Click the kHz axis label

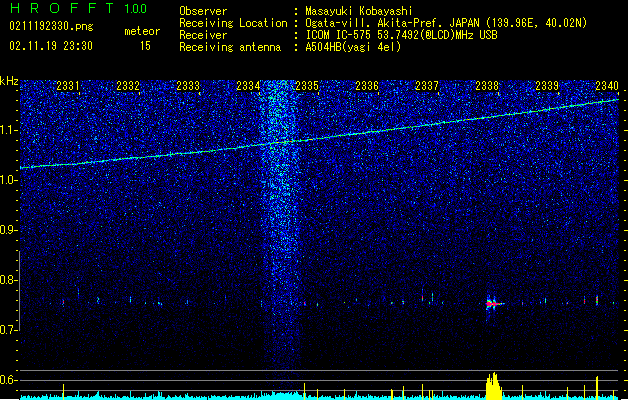click(9, 81)
